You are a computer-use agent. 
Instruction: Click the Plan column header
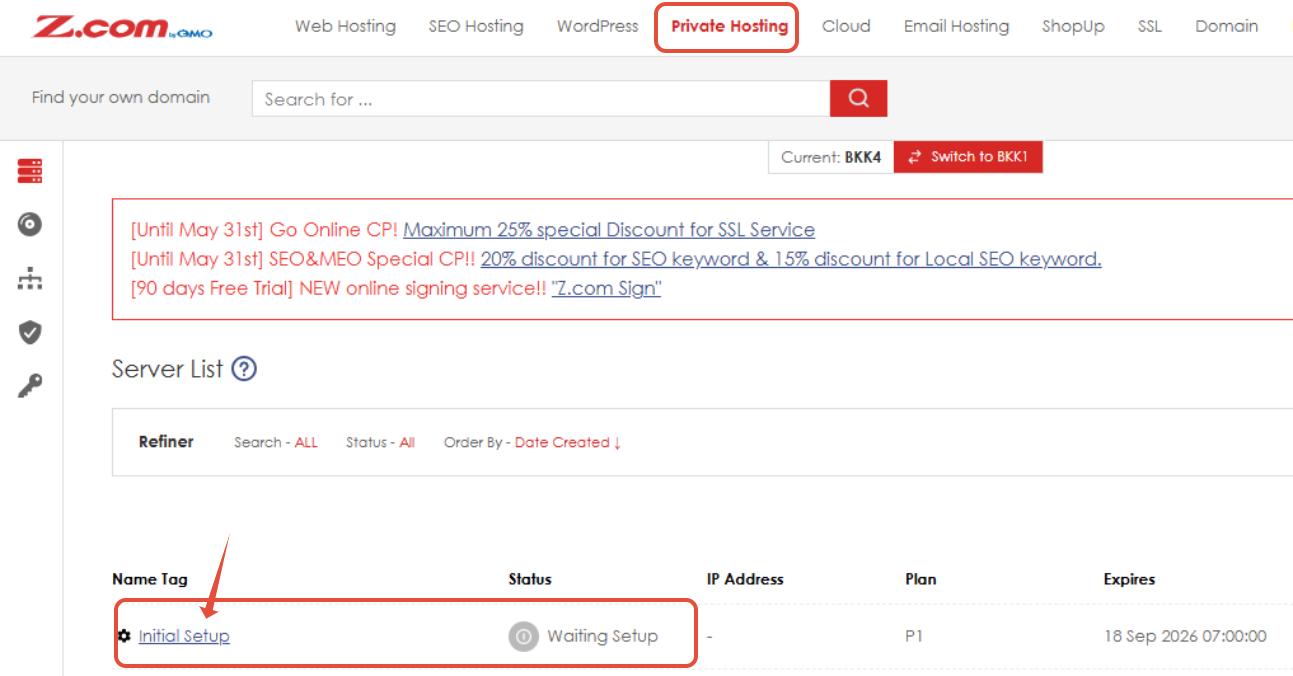pyautogui.click(x=920, y=579)
